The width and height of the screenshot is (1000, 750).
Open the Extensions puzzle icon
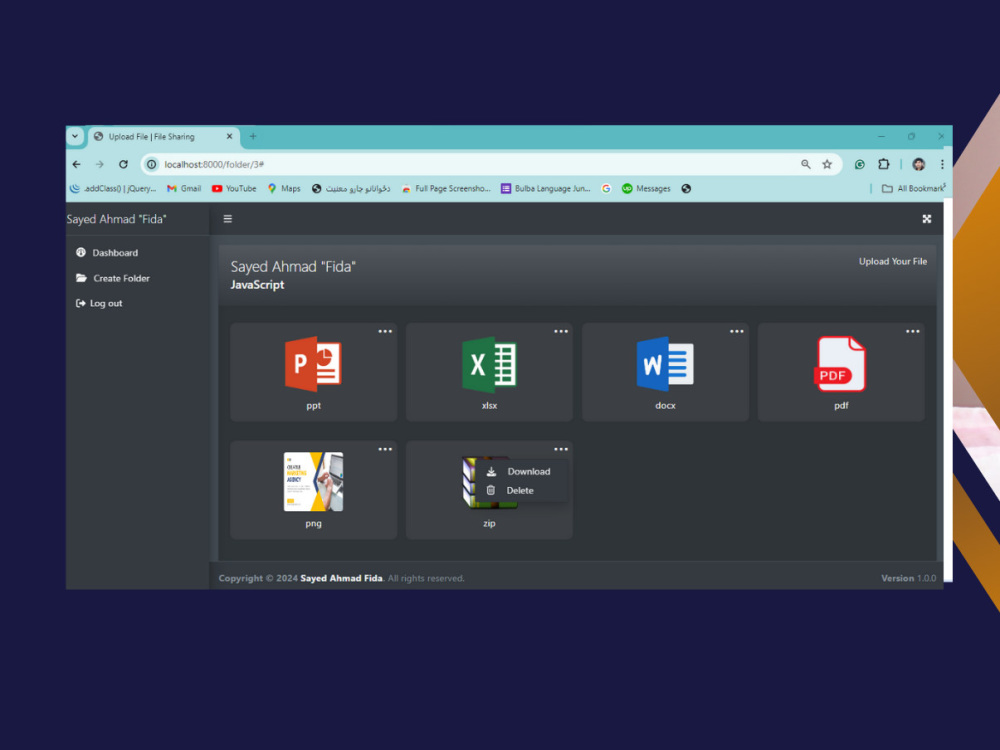[883, 165]
